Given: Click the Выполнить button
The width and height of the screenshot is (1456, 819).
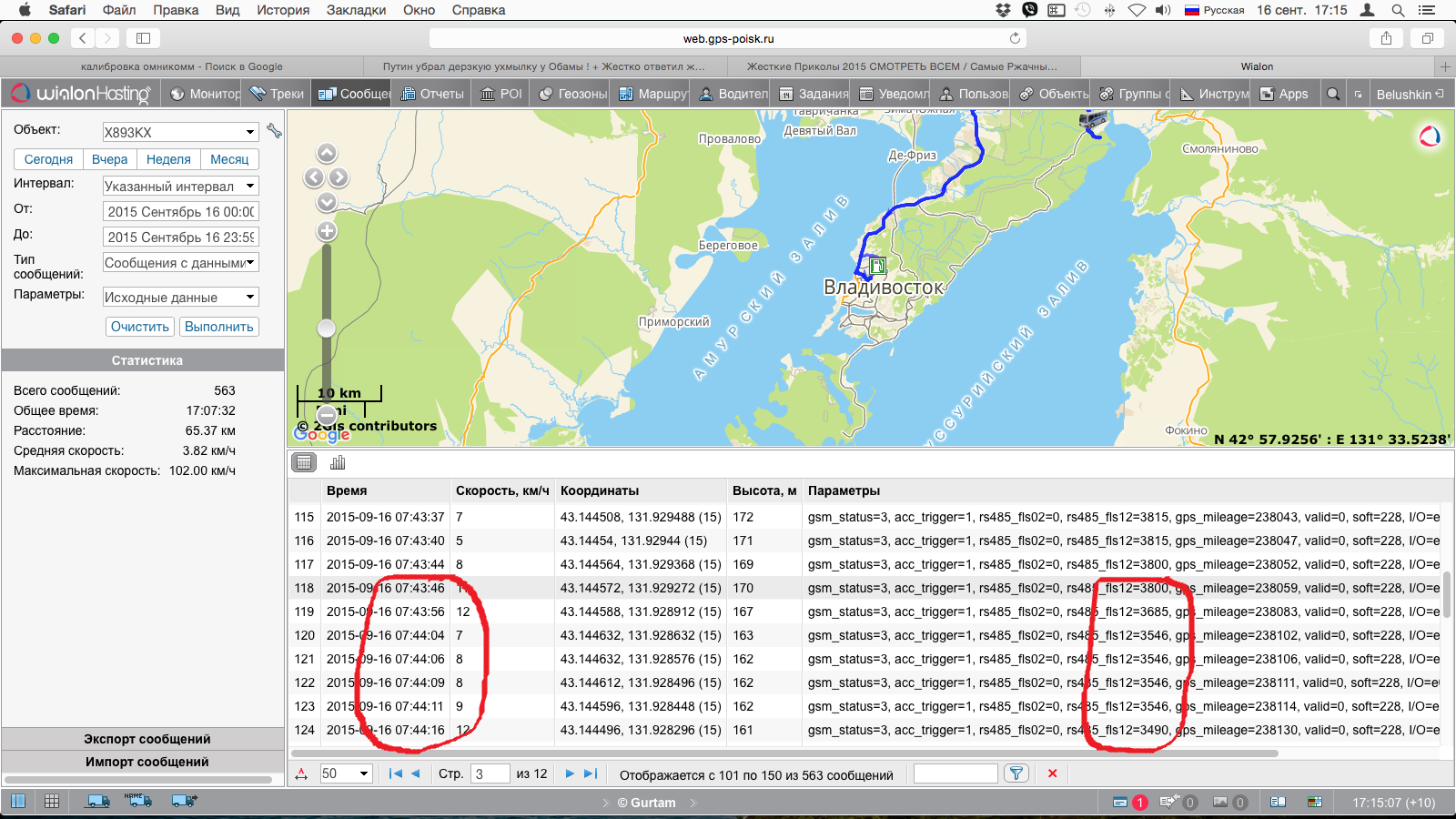Looking at the screenshot, I should pos(218,327).
